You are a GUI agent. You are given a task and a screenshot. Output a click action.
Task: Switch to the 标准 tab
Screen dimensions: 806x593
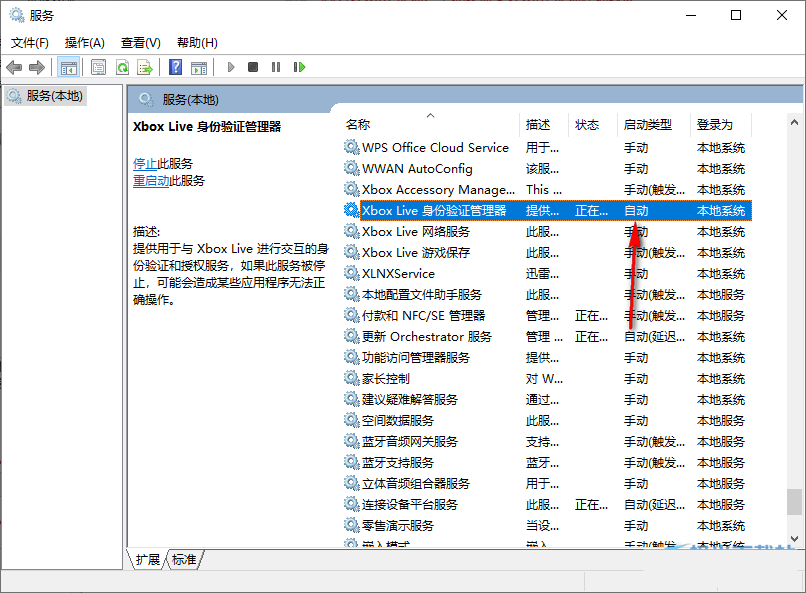click(184, 560)
